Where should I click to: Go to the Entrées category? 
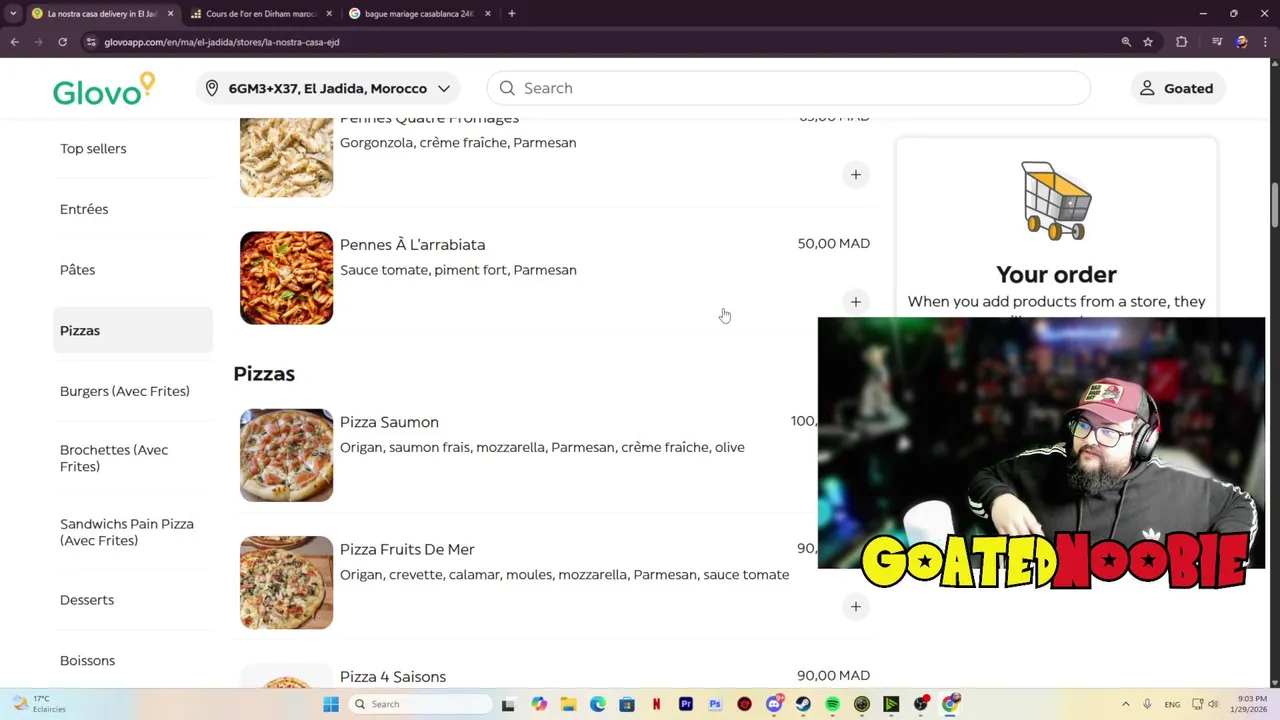tap(84, 209)
